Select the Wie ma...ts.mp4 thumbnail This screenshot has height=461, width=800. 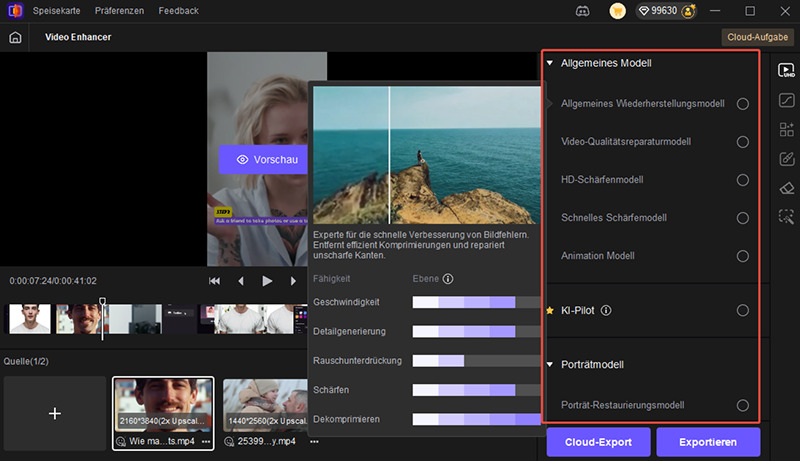[163, 406]
